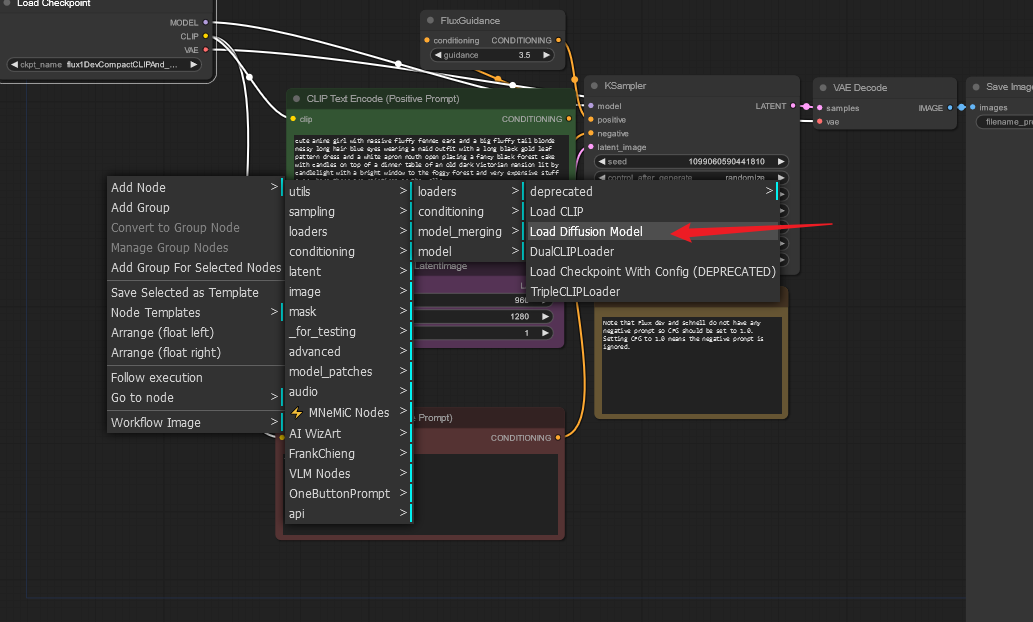Select Load Diffusion Model from menu
Image resolution: width=1033 pixels, height=622 pixels.
point(586,231)
